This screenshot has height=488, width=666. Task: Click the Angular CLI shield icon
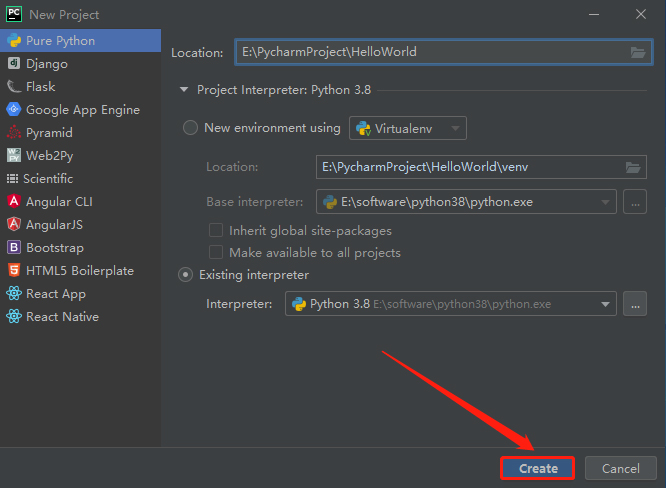(x=14, y=201)
